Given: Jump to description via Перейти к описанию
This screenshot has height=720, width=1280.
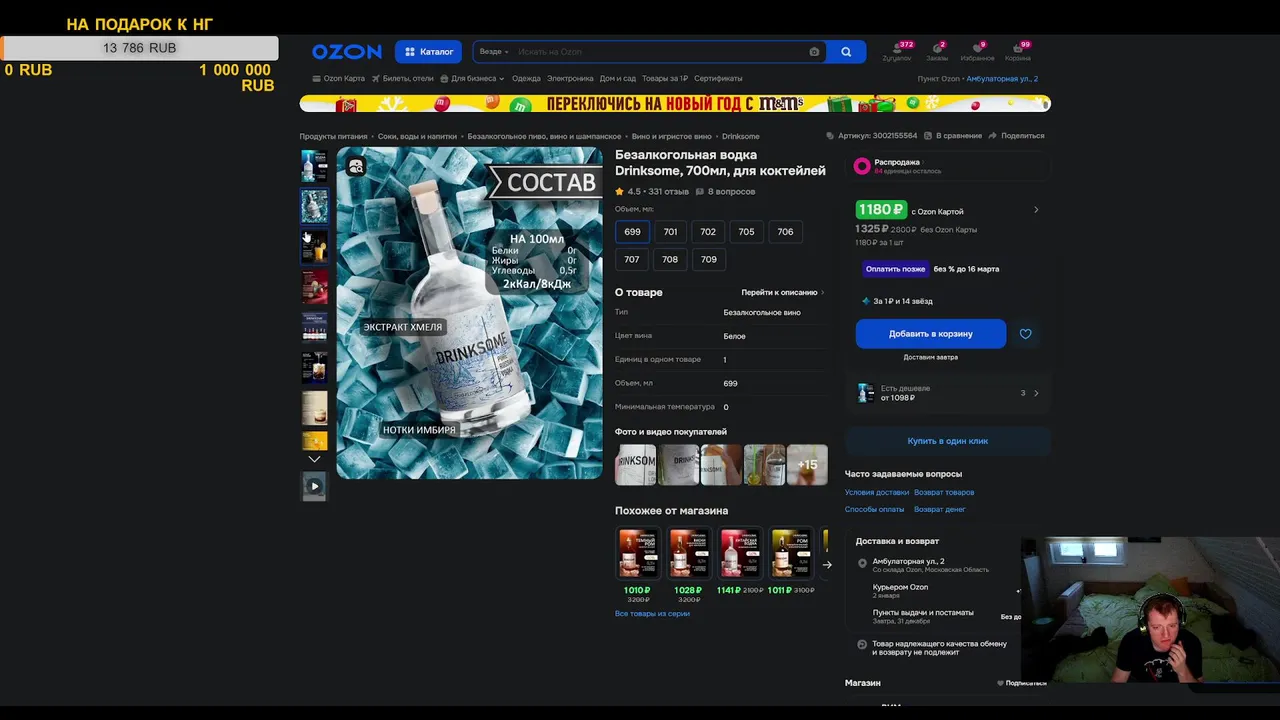Looking at the screenshot, I should tap(782, 293).
